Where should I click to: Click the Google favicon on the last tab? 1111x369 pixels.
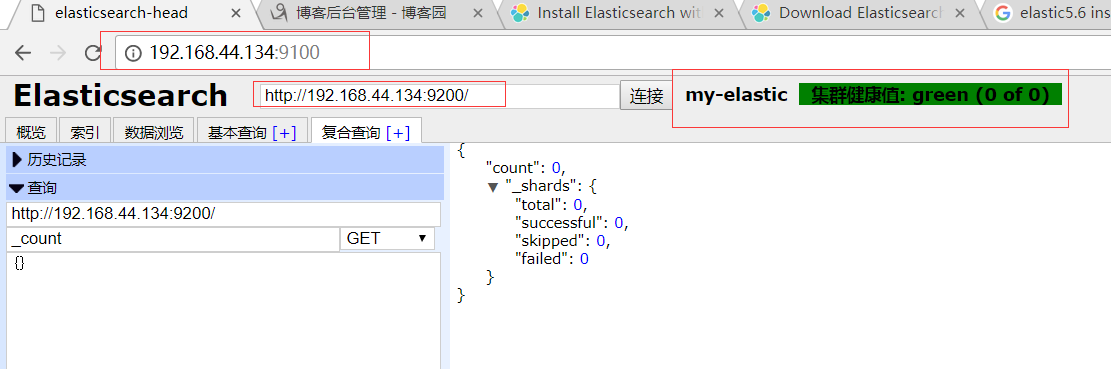click(x=1002, y=13)
